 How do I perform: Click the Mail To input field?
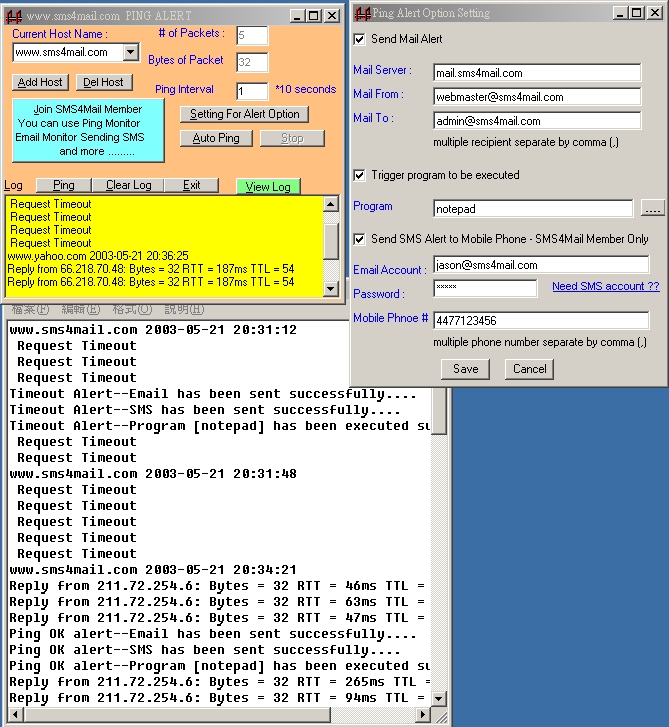pos(537,121)
